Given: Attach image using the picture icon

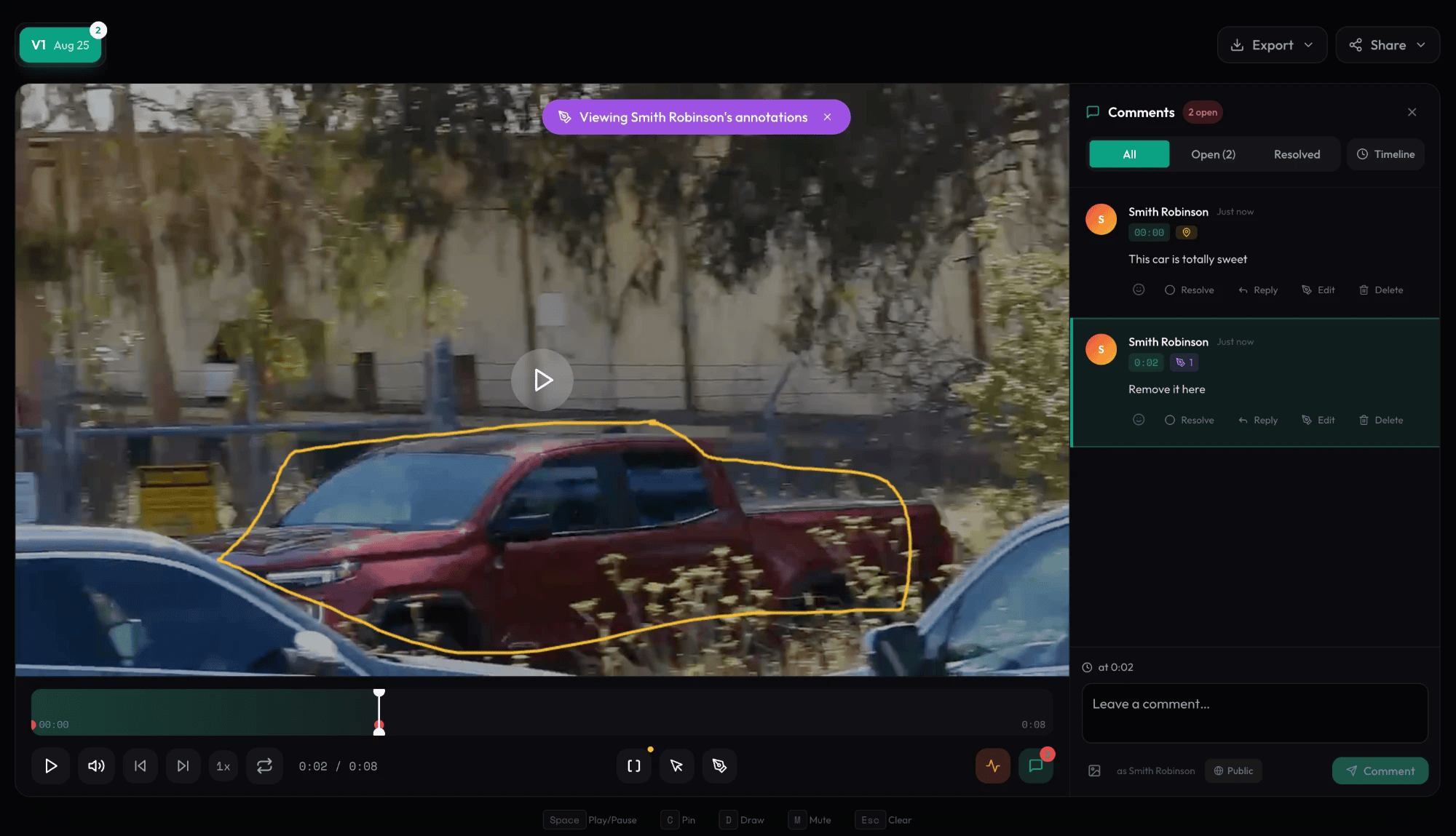Looking at the screenshot, I should [1094, 771].
